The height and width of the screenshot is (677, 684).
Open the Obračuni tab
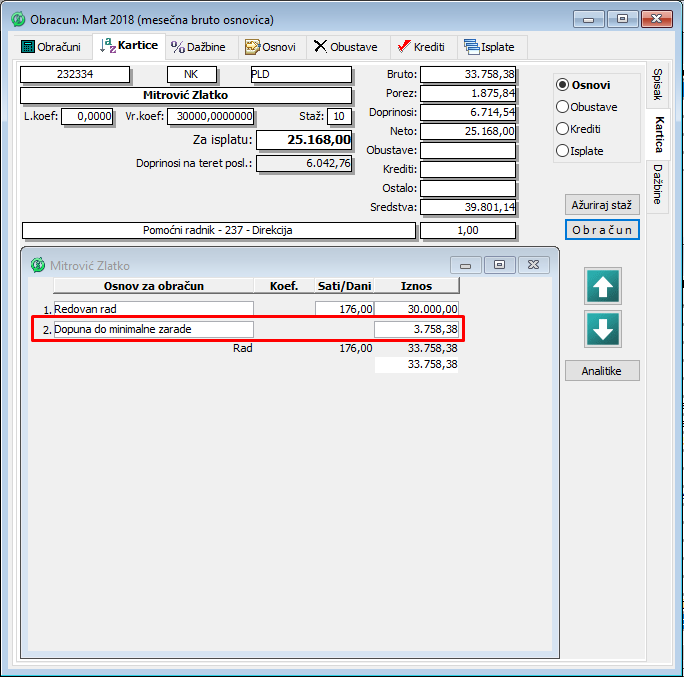tap(51, 47)
